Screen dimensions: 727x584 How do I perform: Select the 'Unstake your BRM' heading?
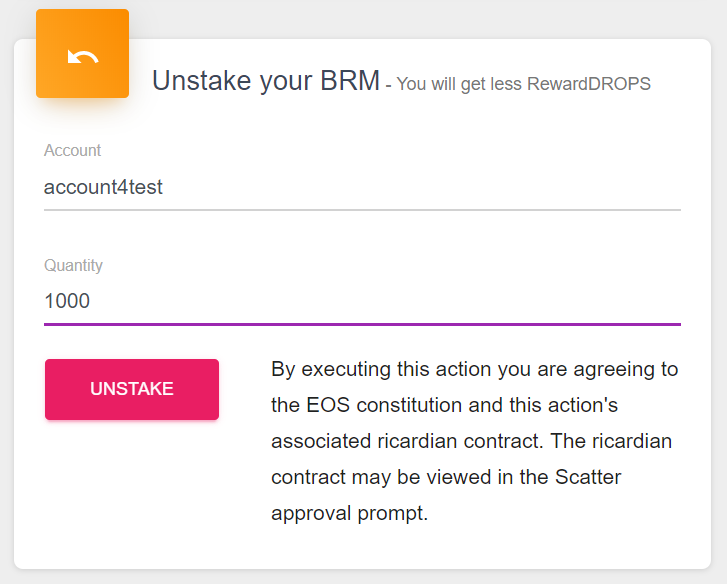click(x=266, y=81)
